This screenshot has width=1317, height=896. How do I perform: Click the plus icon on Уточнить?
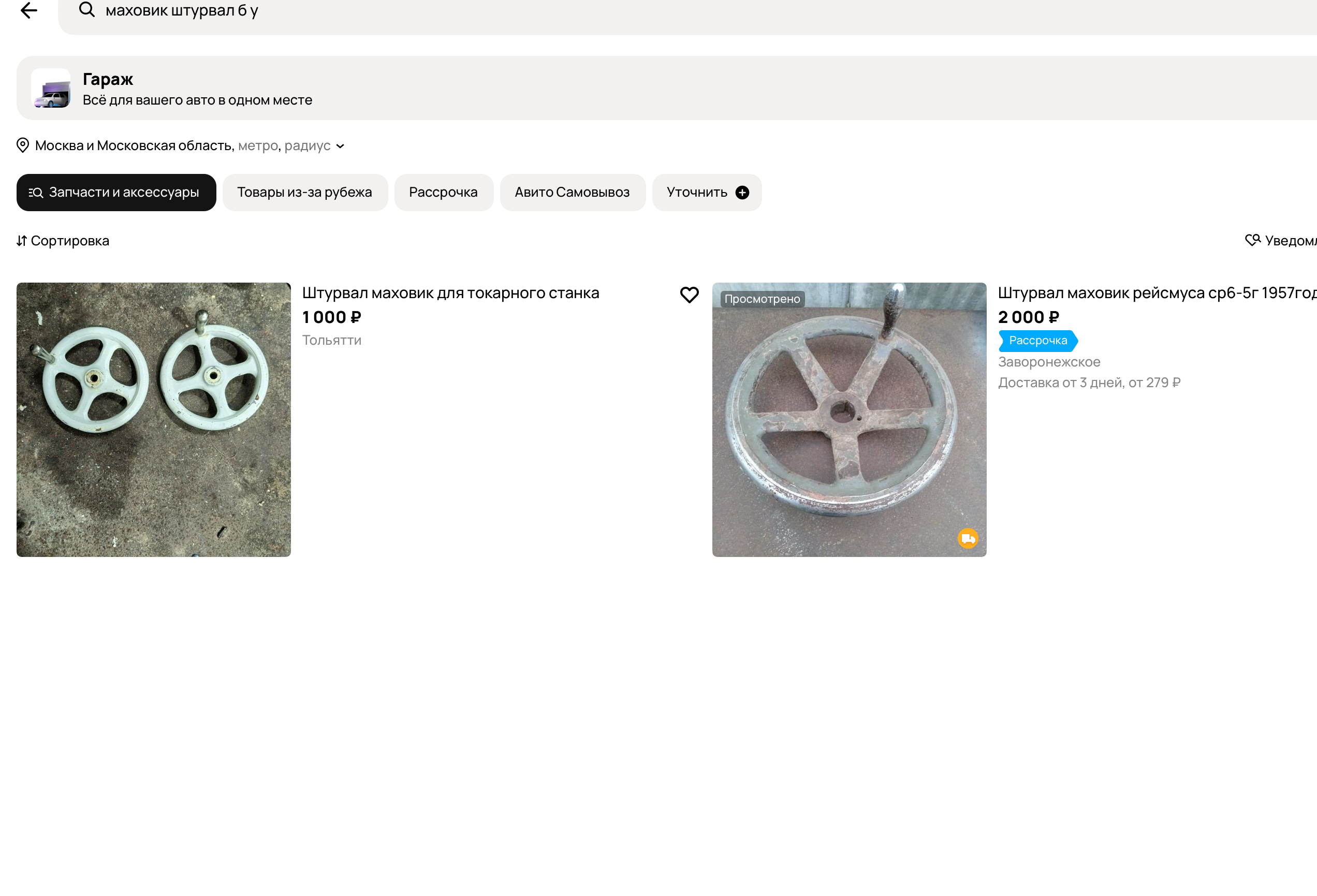click(x=742, y=193)
